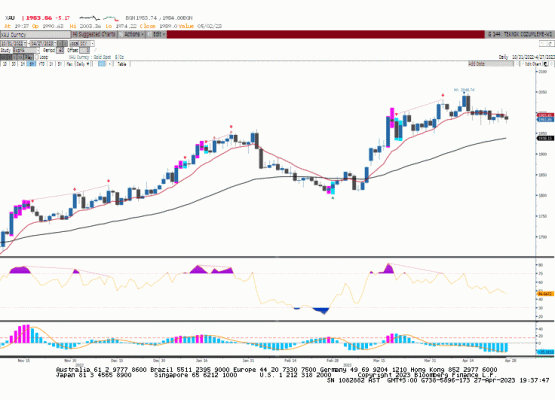
Task: Click the green arrow marker below February low
Action: click(x=333, y=198)
